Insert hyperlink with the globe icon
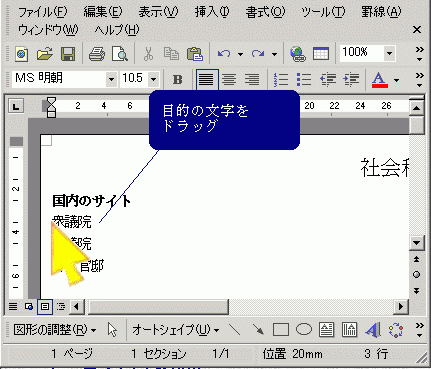Image resolution: width=431 pixels, height=369 pixels. coord(298,53)
